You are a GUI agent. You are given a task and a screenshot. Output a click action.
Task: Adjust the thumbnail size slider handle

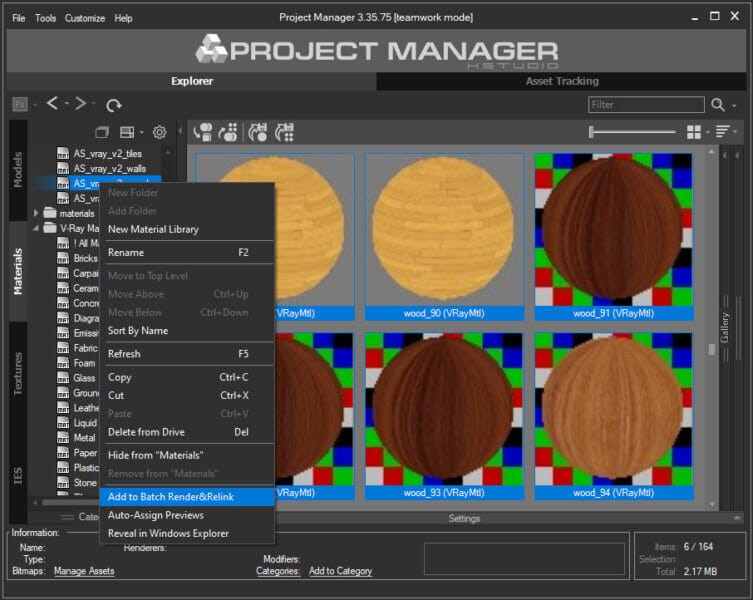[592, 132]
